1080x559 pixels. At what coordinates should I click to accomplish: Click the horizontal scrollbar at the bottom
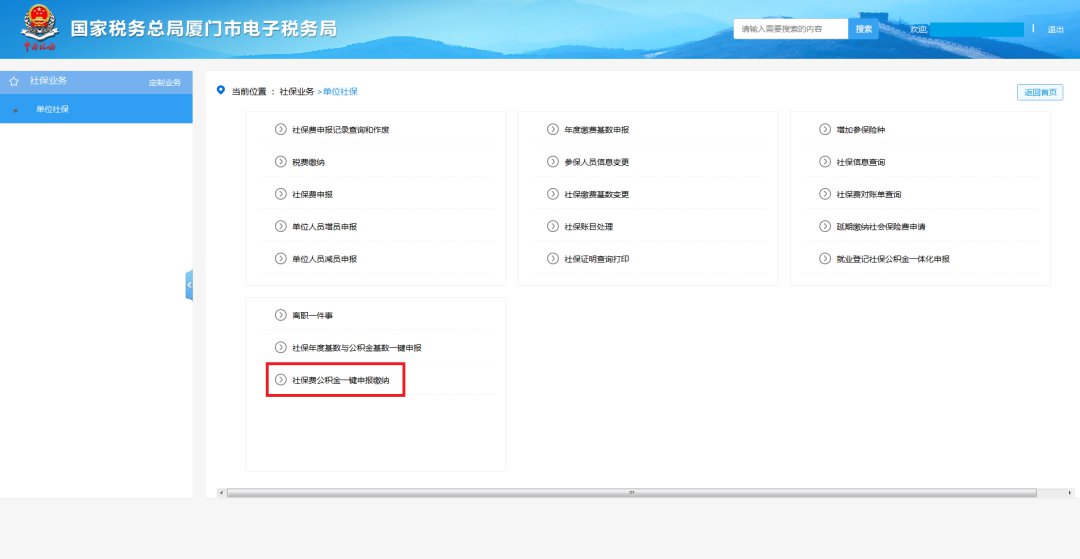point(630,493)
